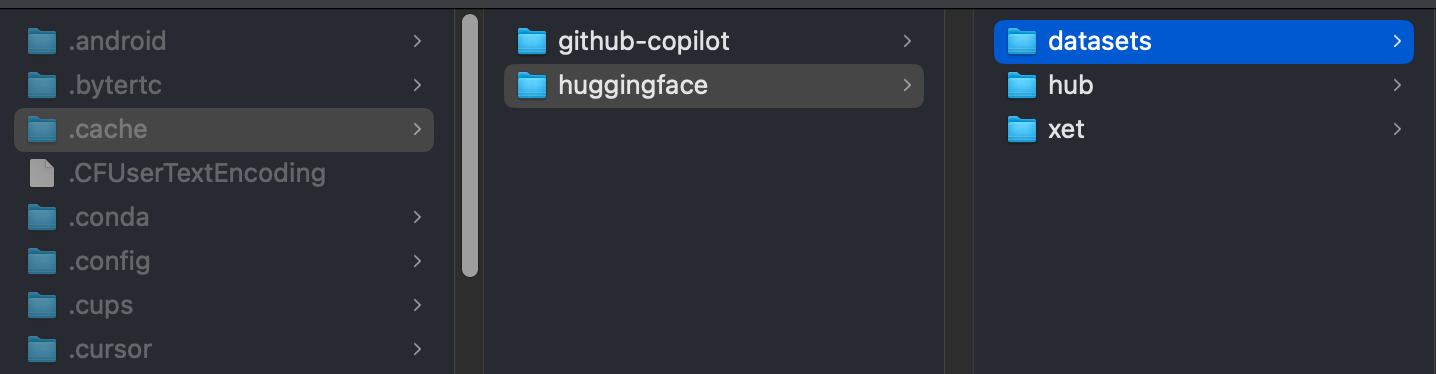
Task: Expand the .config folder chevron
Action: (417, 262)
